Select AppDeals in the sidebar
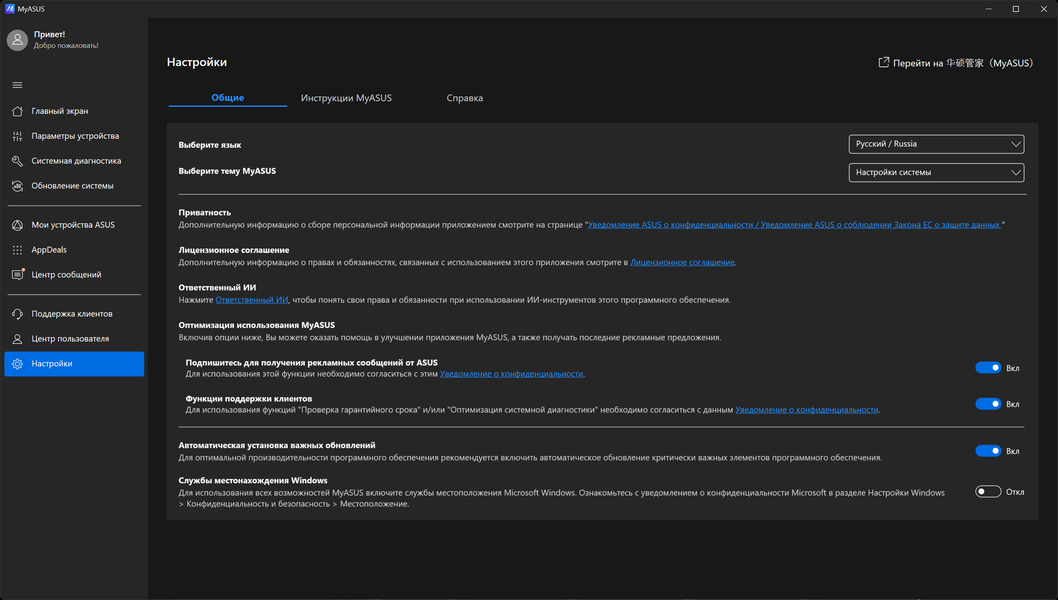This screenshot has height=600, width=1058. pyautogui.click(x=74, y=250)
